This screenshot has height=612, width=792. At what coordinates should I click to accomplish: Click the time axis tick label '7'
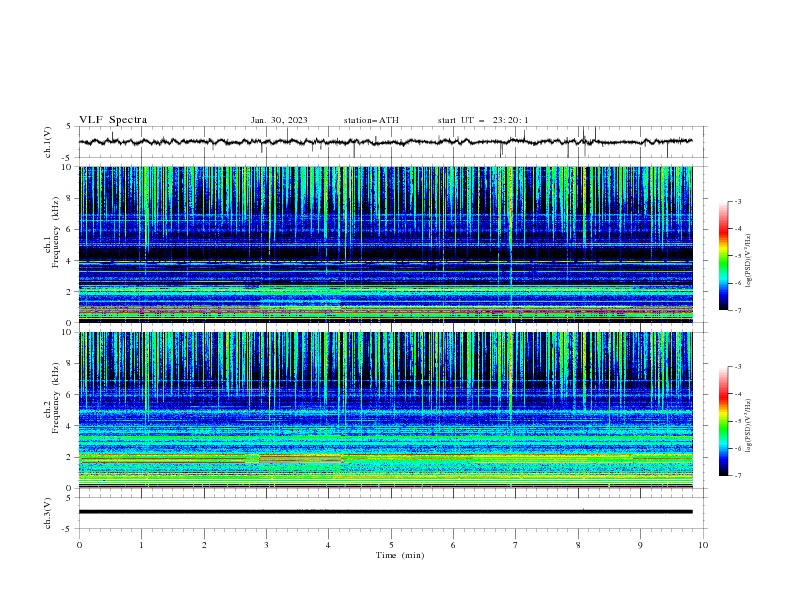516,545
